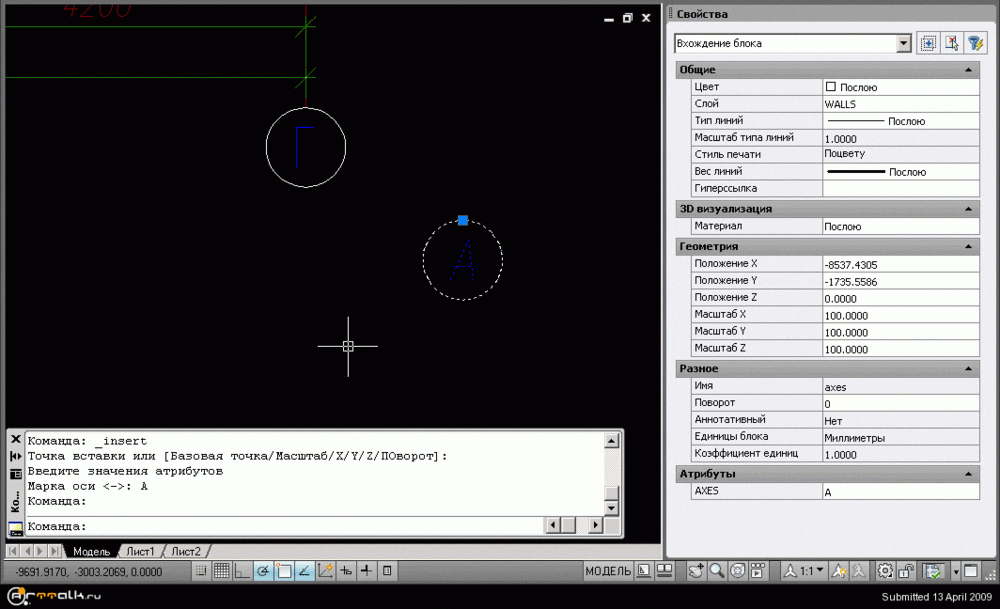The height and width of the screenshot is (609, 1000).
Task: Click the Select Objects icon in Properties
Action: 952,43
